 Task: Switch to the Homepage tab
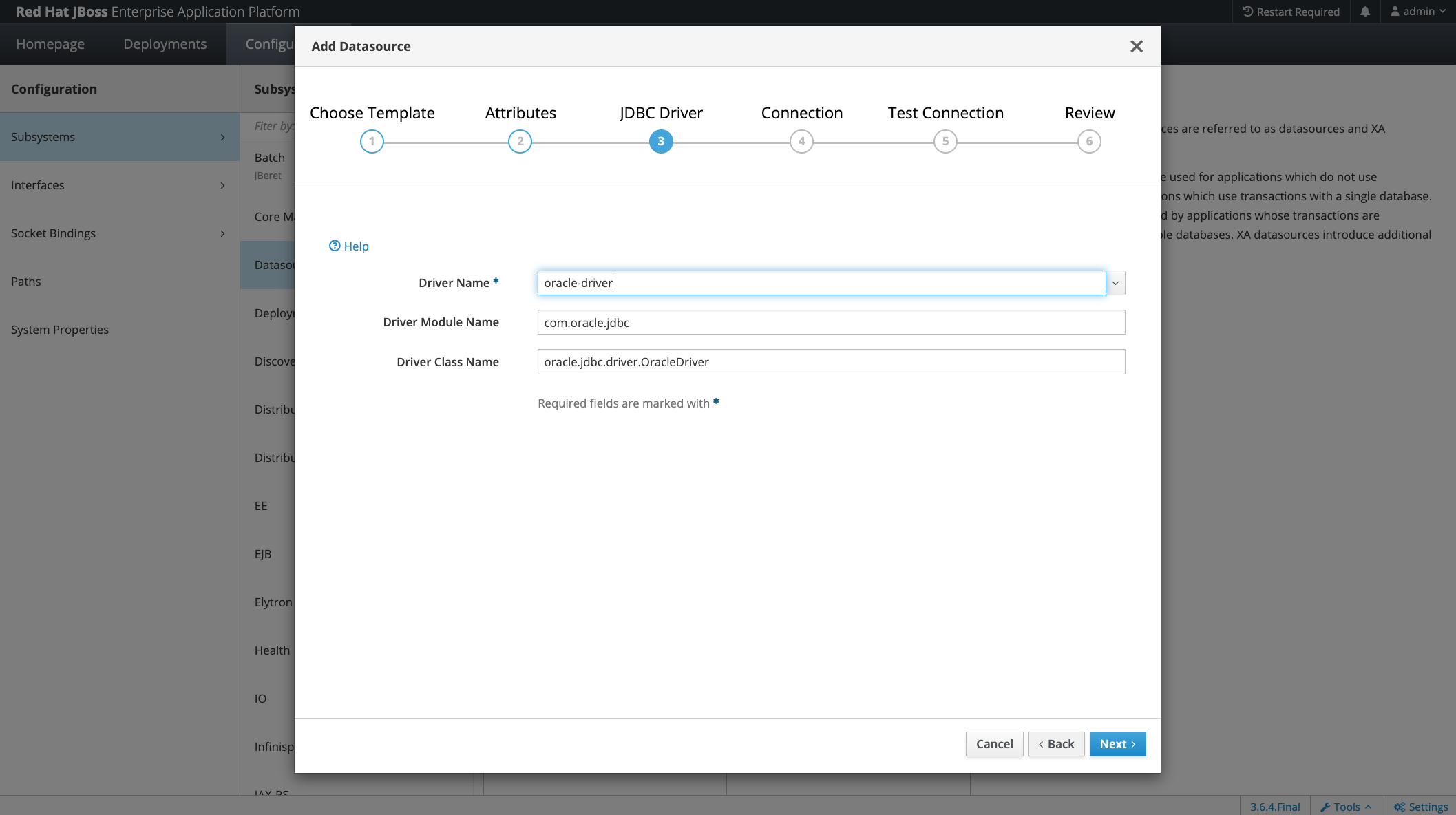[50, 43]
